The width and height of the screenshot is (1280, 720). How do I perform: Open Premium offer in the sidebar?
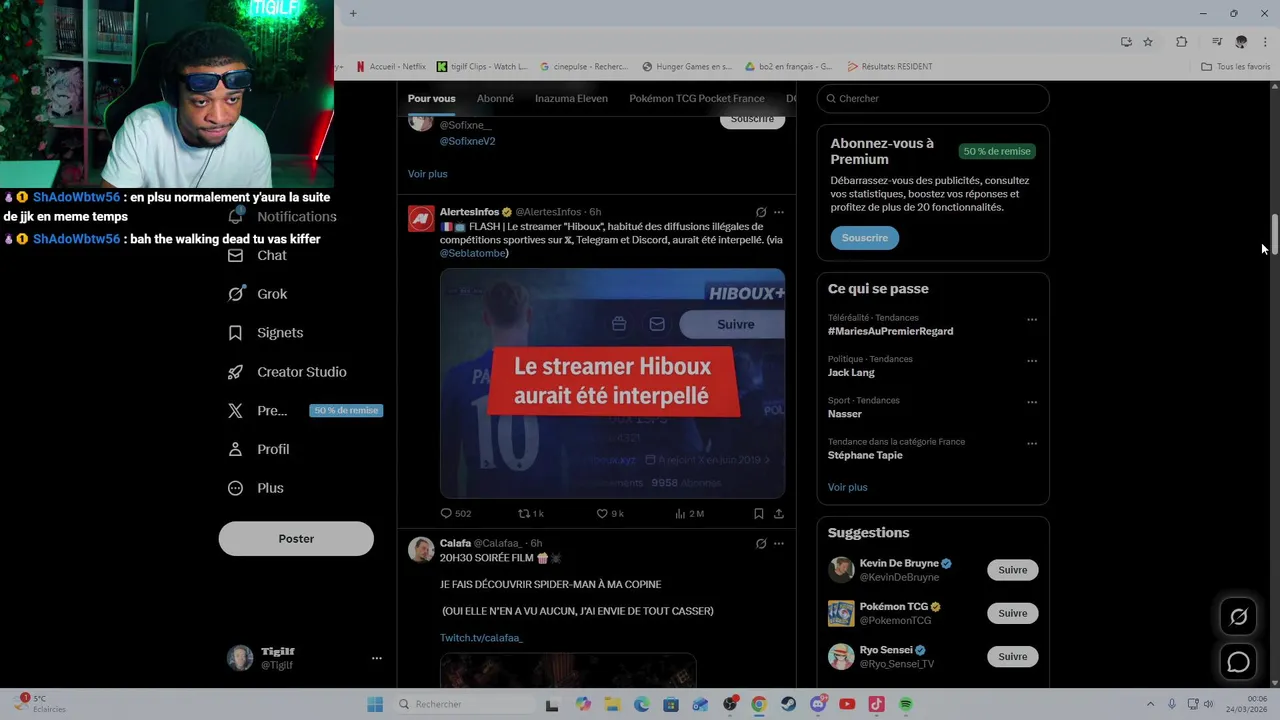(x=304, y=410)
